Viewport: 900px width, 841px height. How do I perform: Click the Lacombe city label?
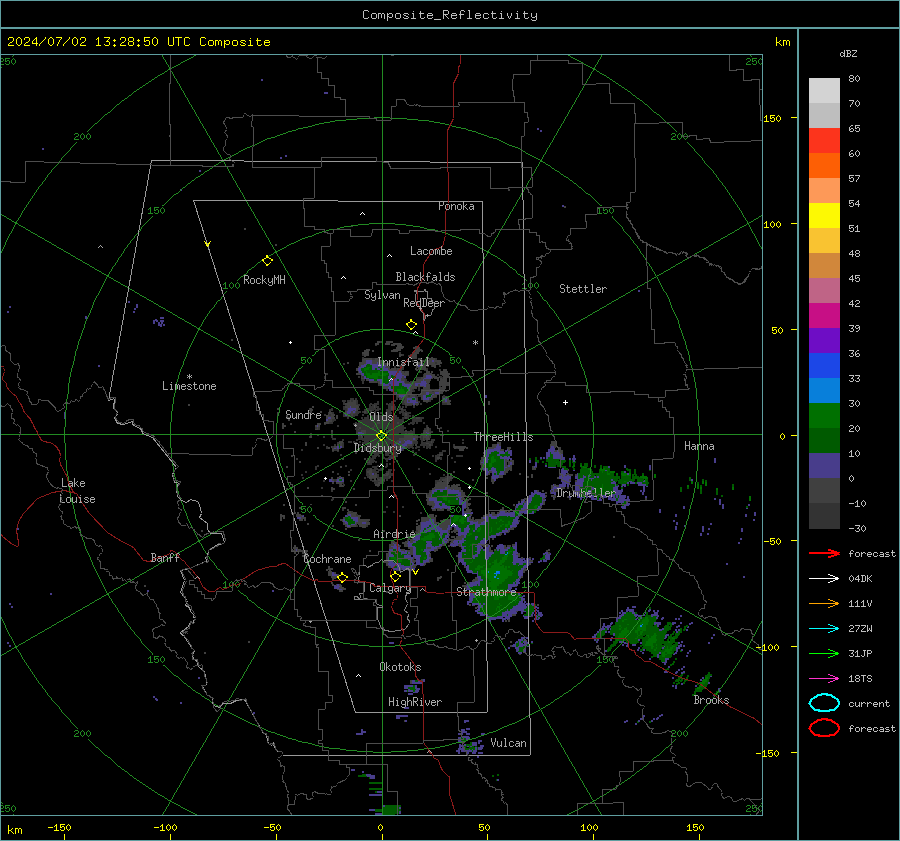(431, 251)
